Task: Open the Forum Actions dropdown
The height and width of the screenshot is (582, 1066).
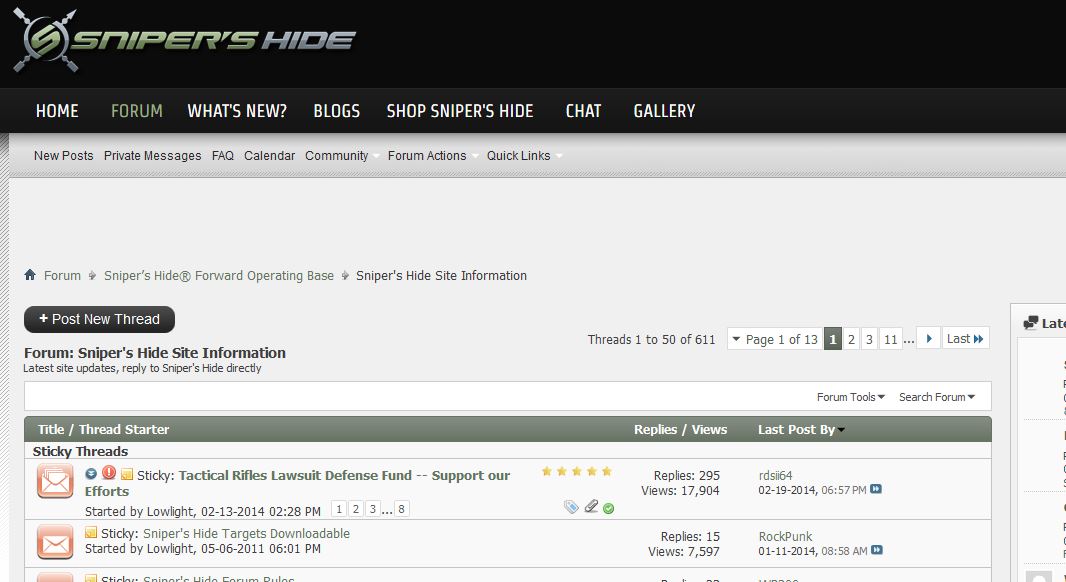Action: (x=433, y=156)
